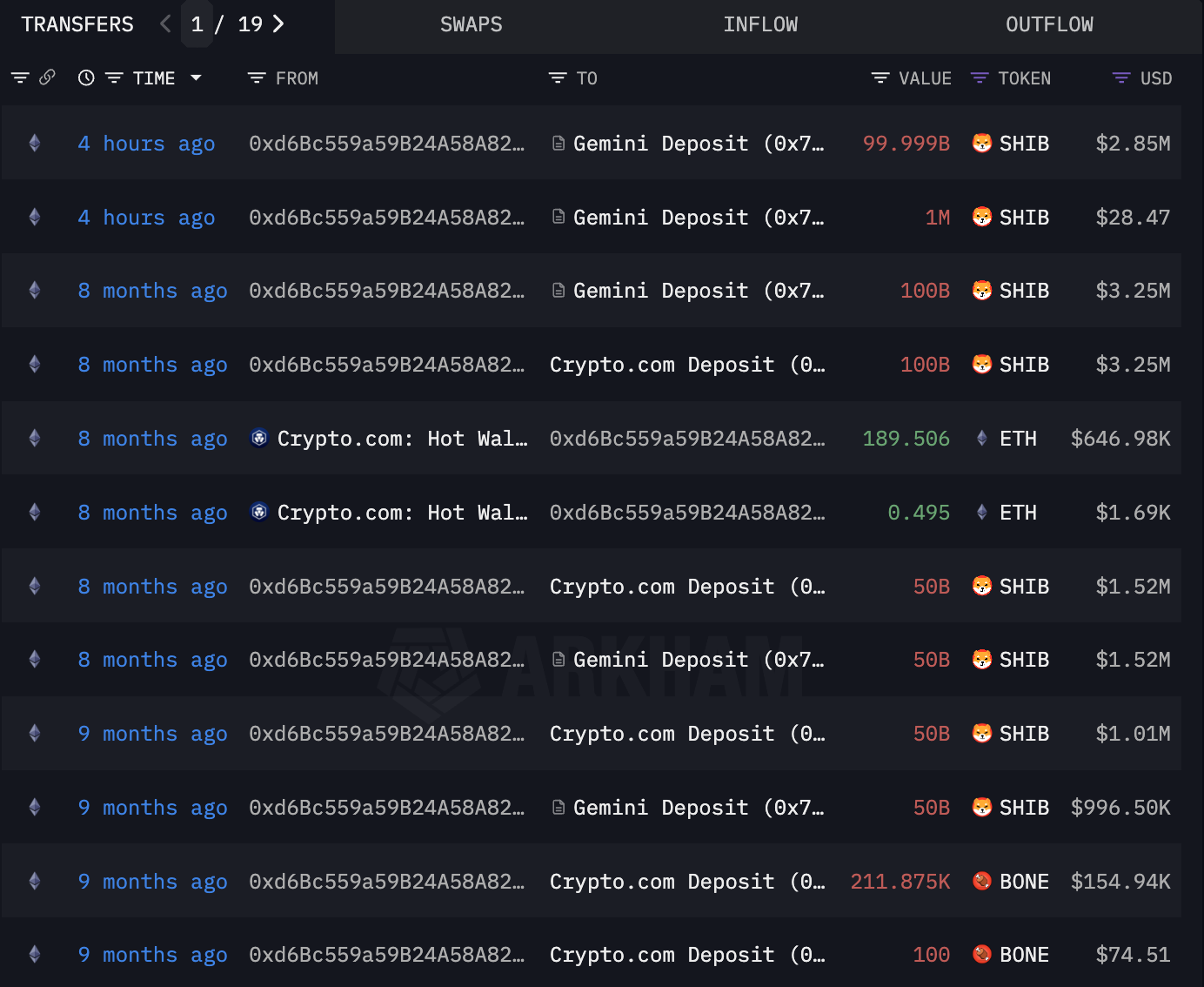This screenshot has width=1204, height=987.
Task: Open the TO column filter
Action: [558, 78]
